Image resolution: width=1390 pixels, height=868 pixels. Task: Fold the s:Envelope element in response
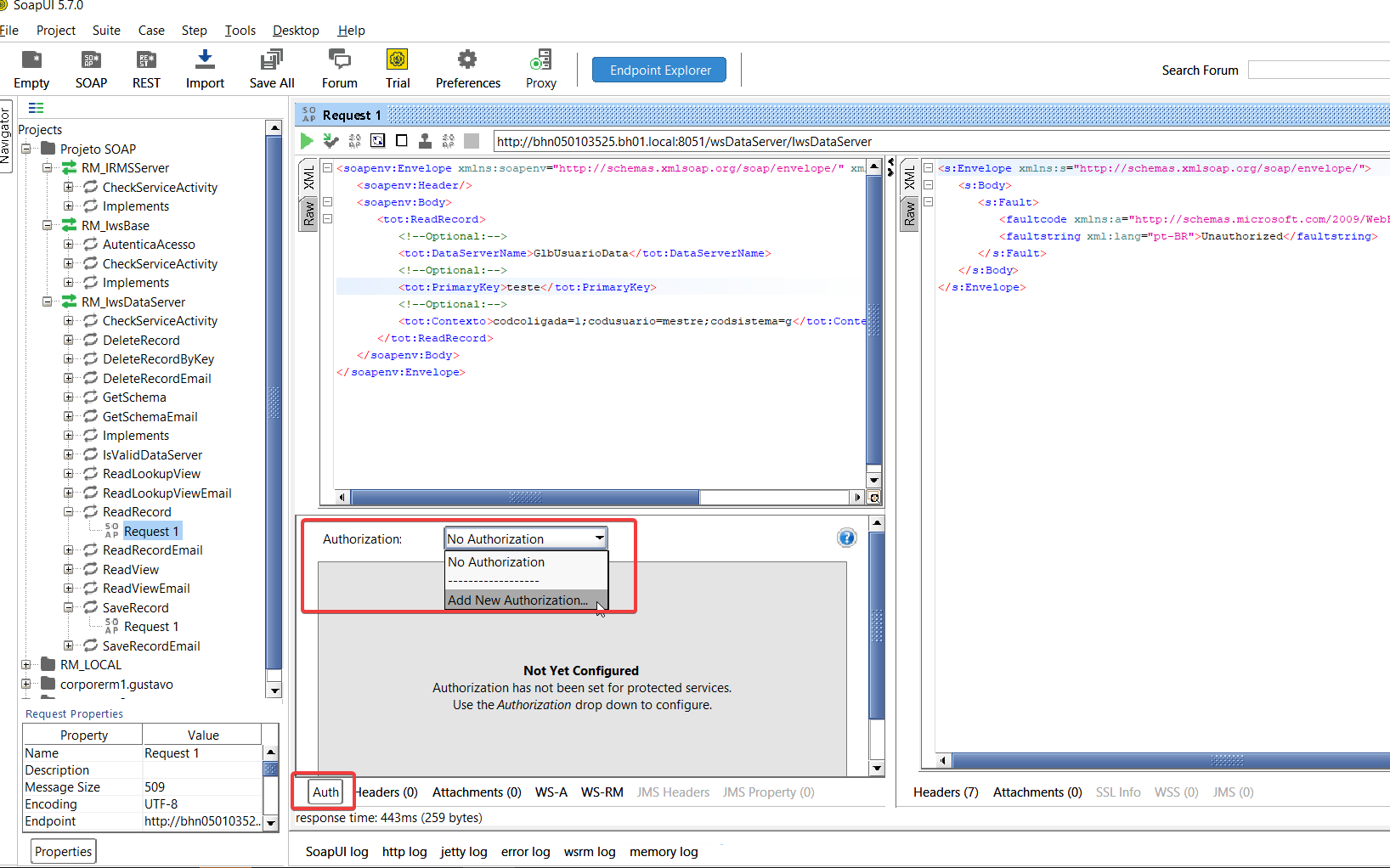tap(929, 168)
